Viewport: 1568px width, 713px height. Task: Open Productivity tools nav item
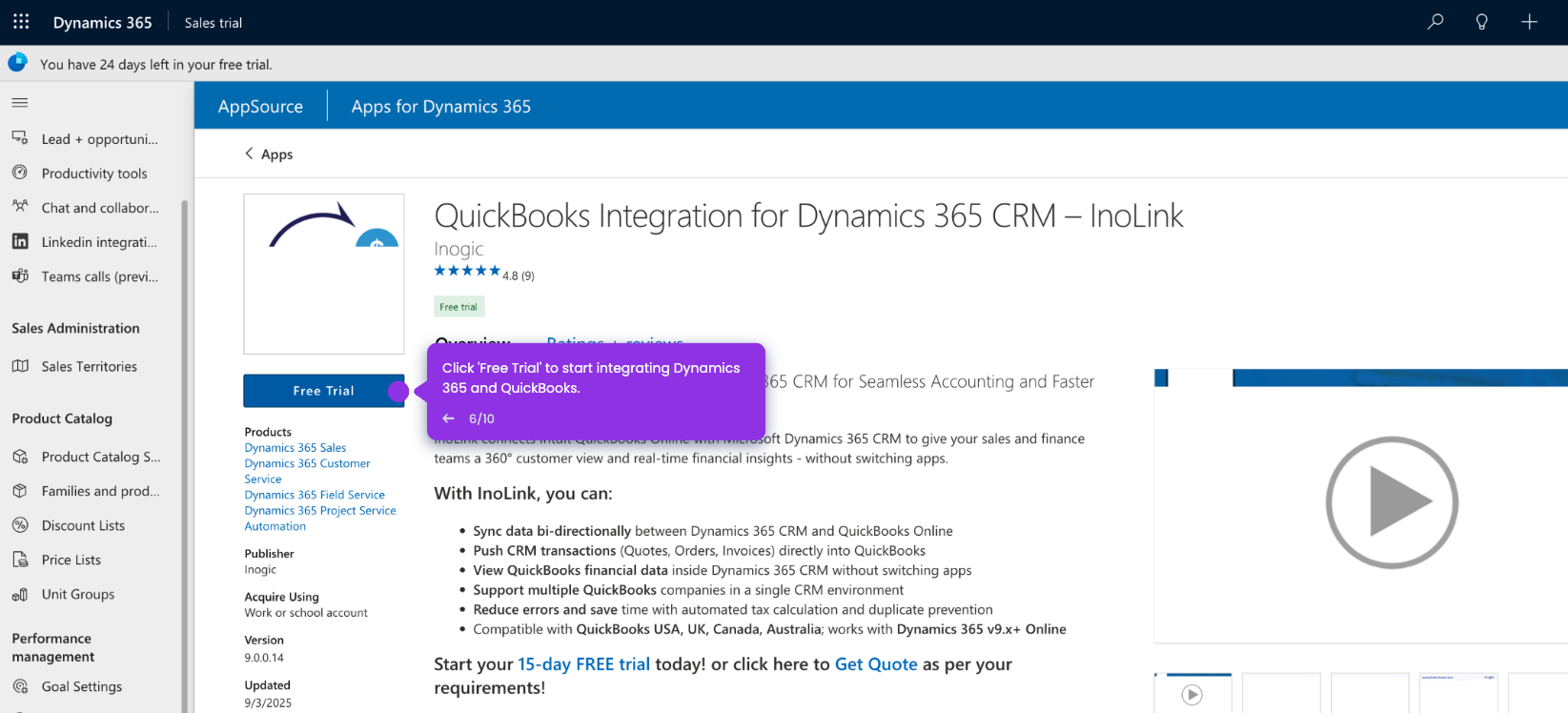point(93,173)
